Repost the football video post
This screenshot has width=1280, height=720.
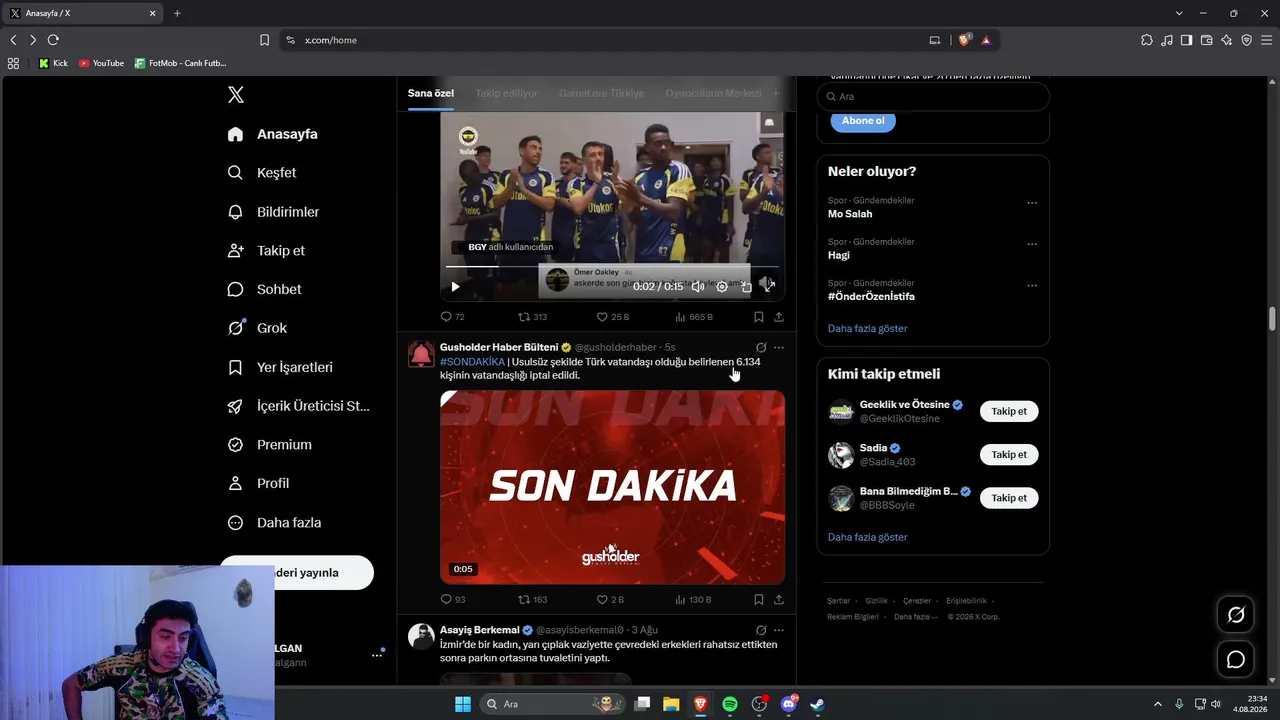pos(532,317)
